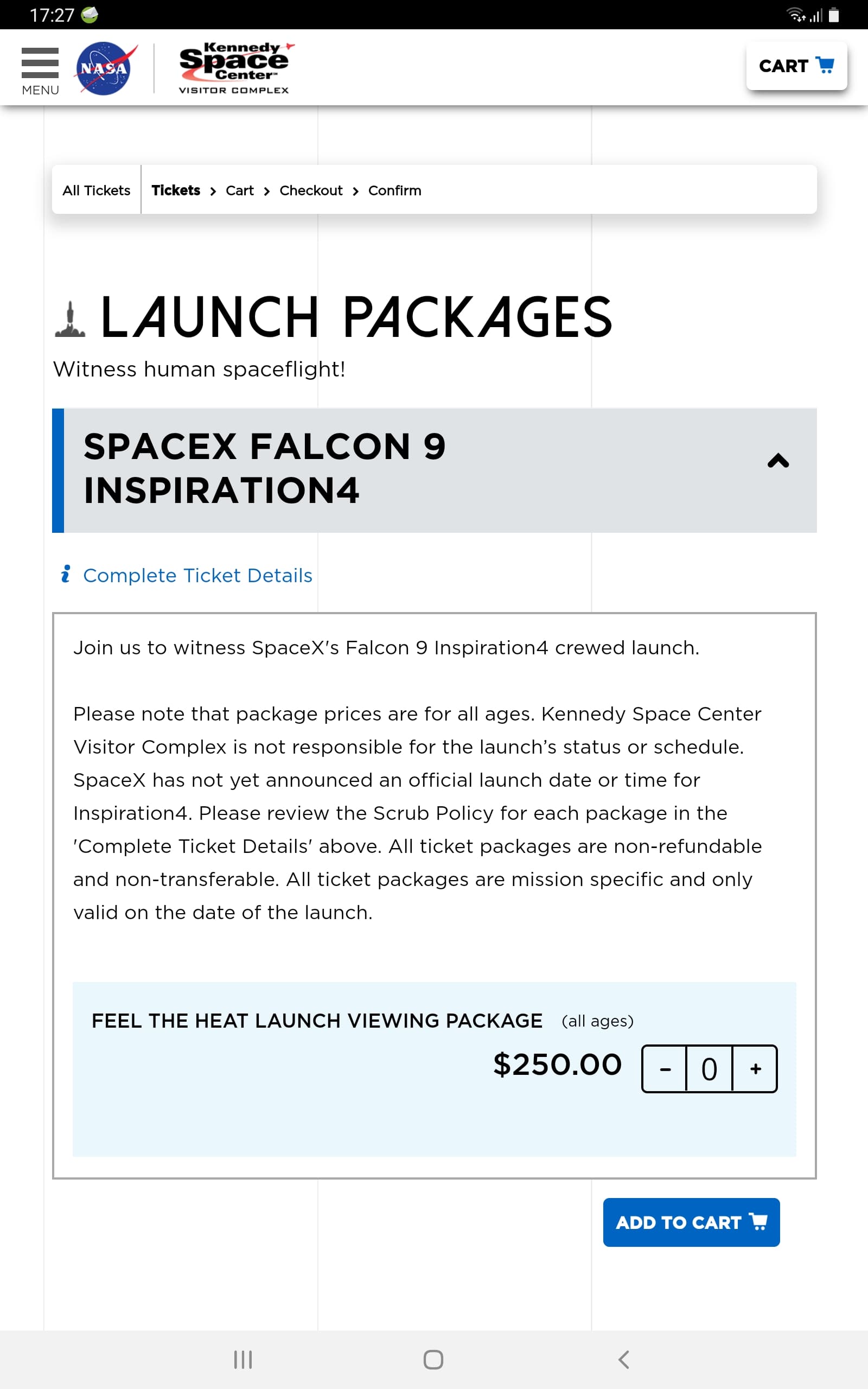Tap the Android back navigation arrow
Viewport: 868px width, 1389px height.
click(624, 1359)
